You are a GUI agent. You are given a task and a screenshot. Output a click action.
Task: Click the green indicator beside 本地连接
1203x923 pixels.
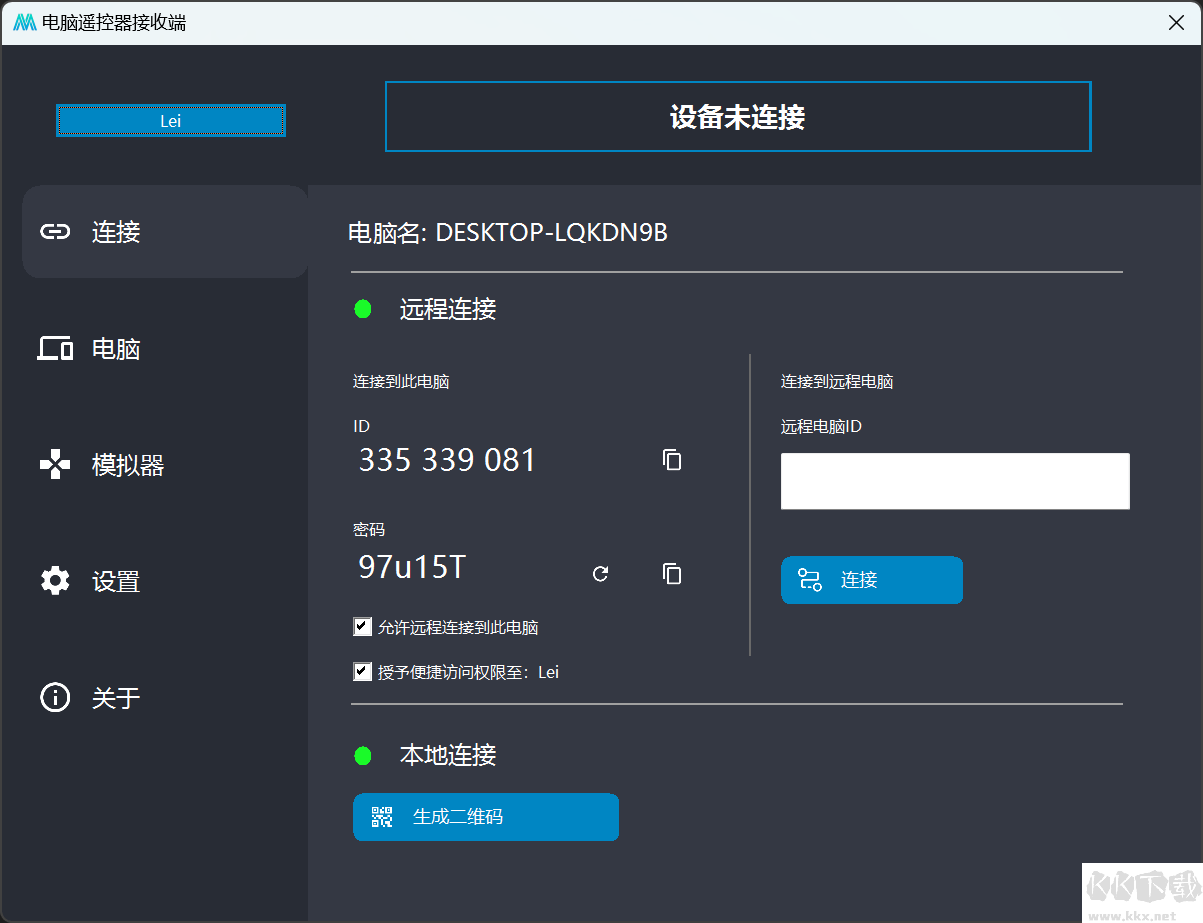(362, 756)
